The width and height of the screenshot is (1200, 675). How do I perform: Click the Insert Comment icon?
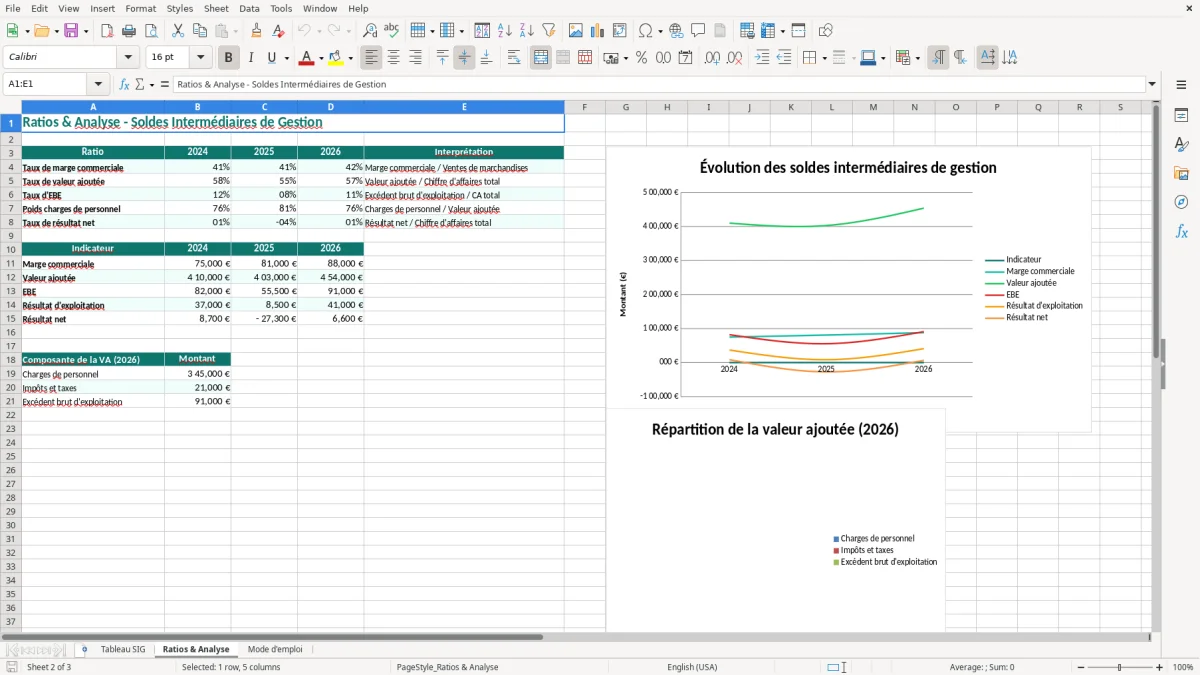(698, 31)
